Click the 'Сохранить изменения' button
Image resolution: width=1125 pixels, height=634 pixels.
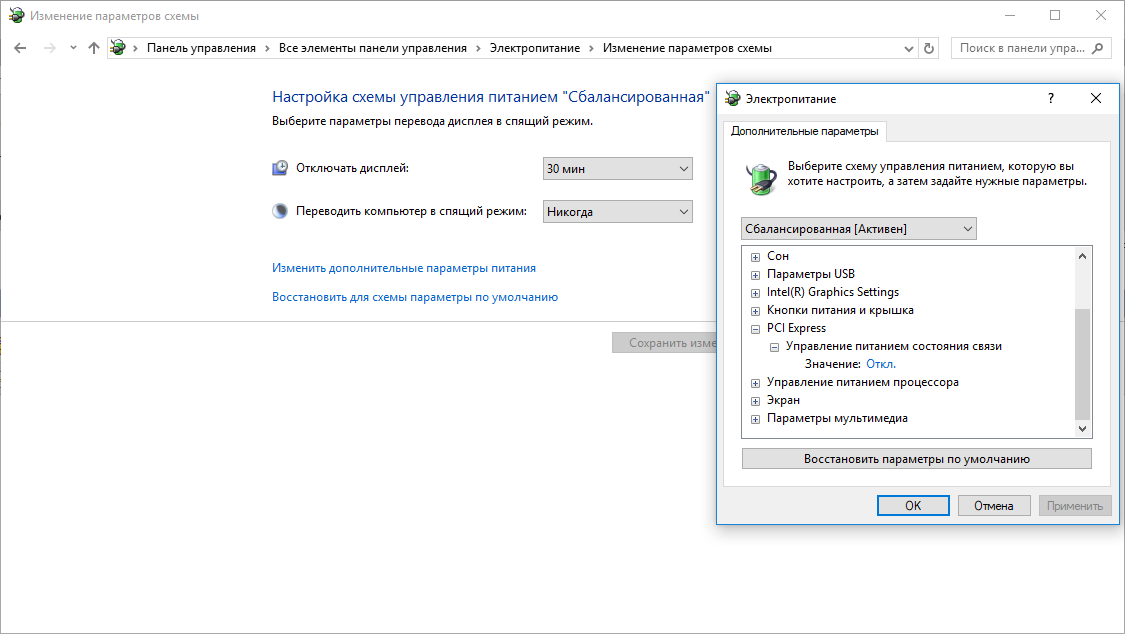[x=664, y=343]
